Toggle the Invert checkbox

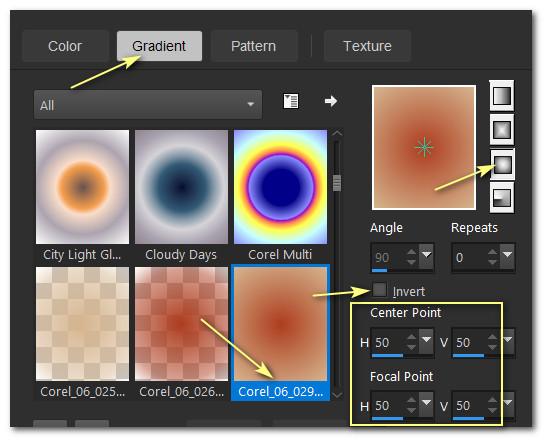click(380, 290)
